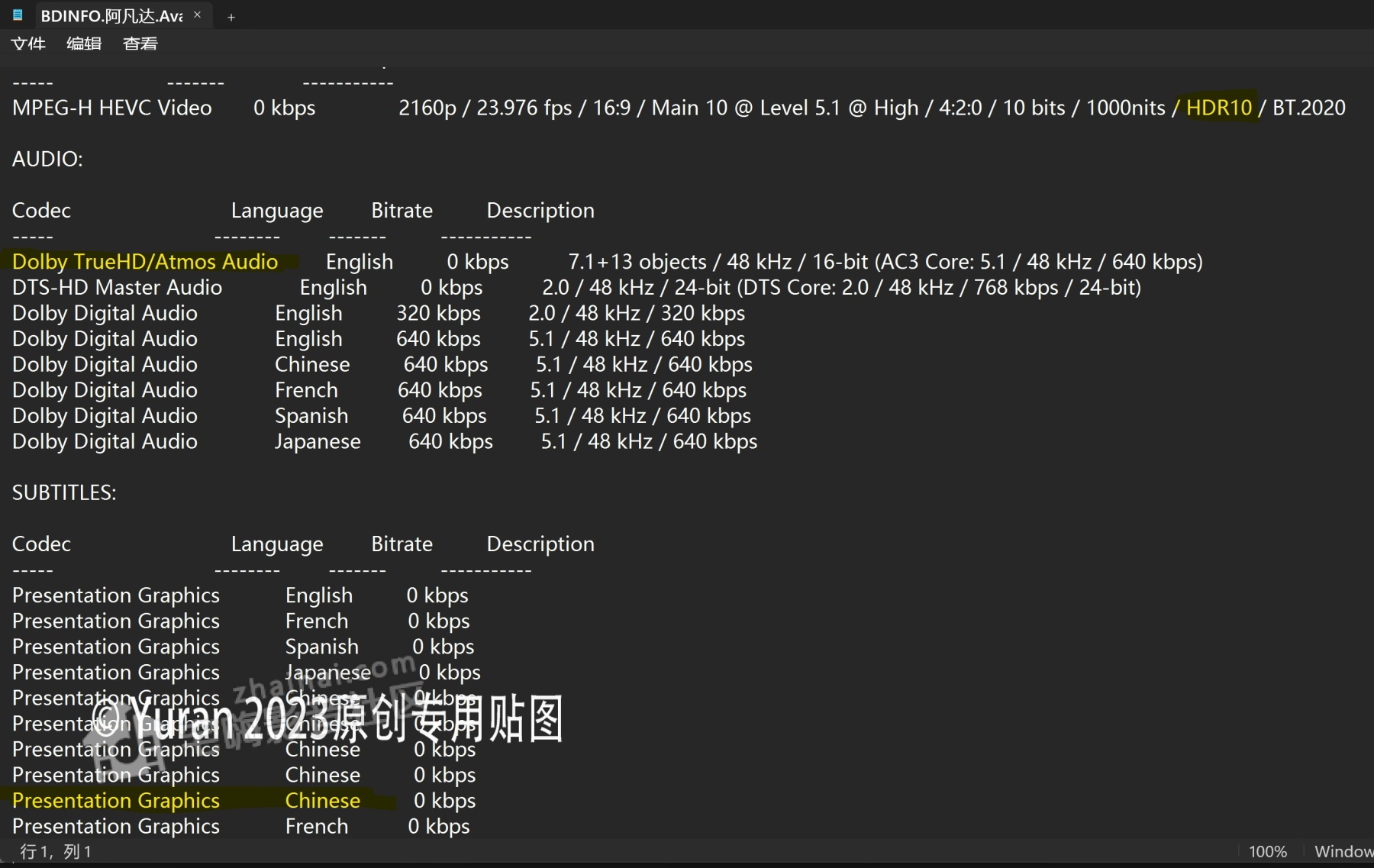Image resolution: width=1374 pixels, height=868 pixels.
Task: Click French in the Dolby Digital Audio row
Action: point(306,390)
